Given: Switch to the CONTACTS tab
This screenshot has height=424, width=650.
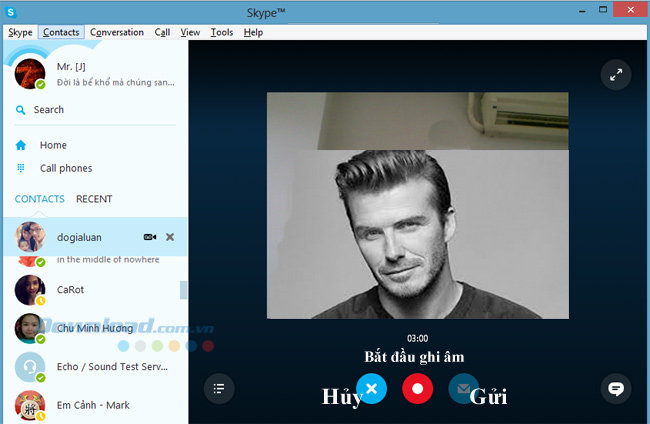Looking at the screenshot, I should [39, 199].
